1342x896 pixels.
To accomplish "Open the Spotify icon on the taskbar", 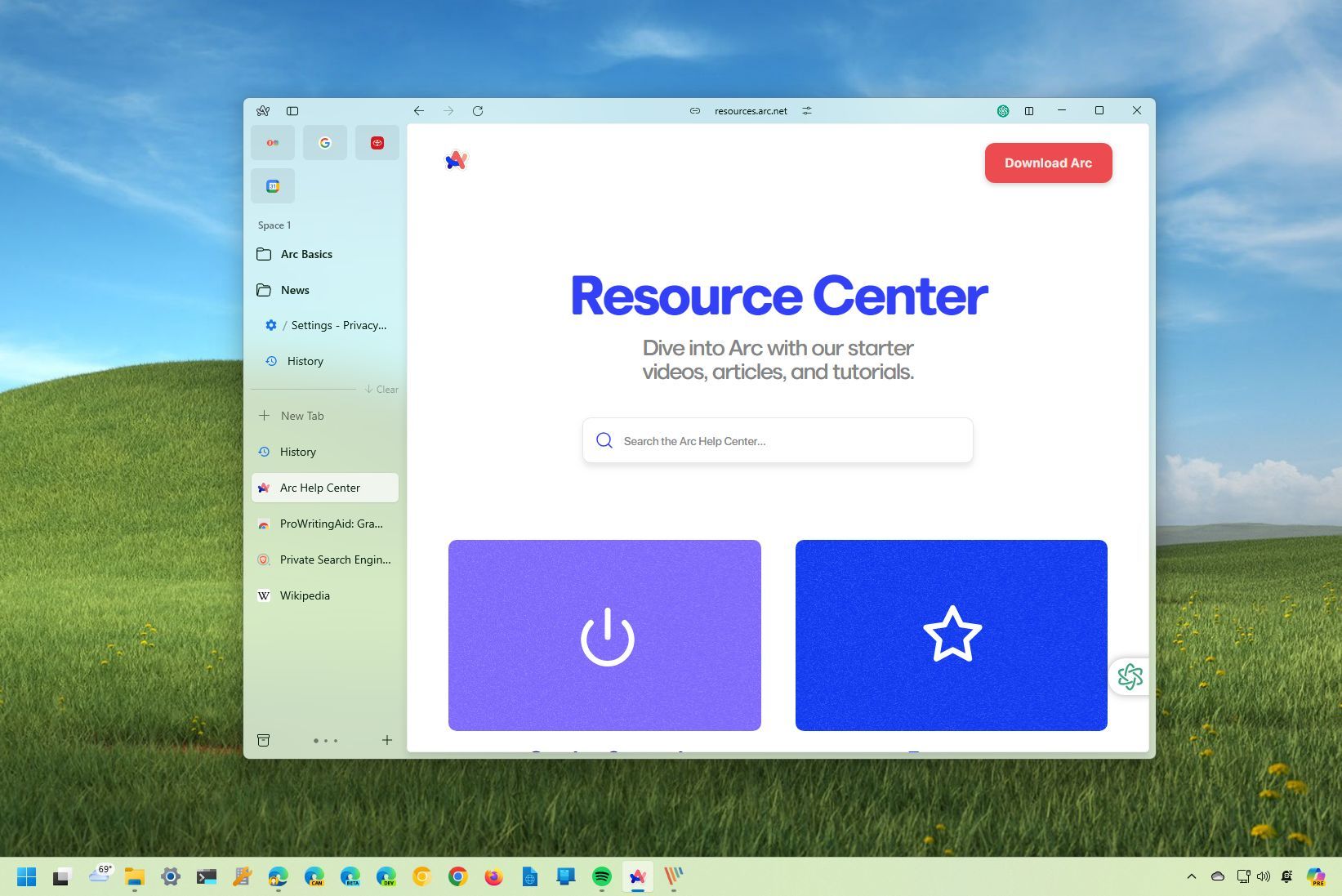I will coord(602,876).
